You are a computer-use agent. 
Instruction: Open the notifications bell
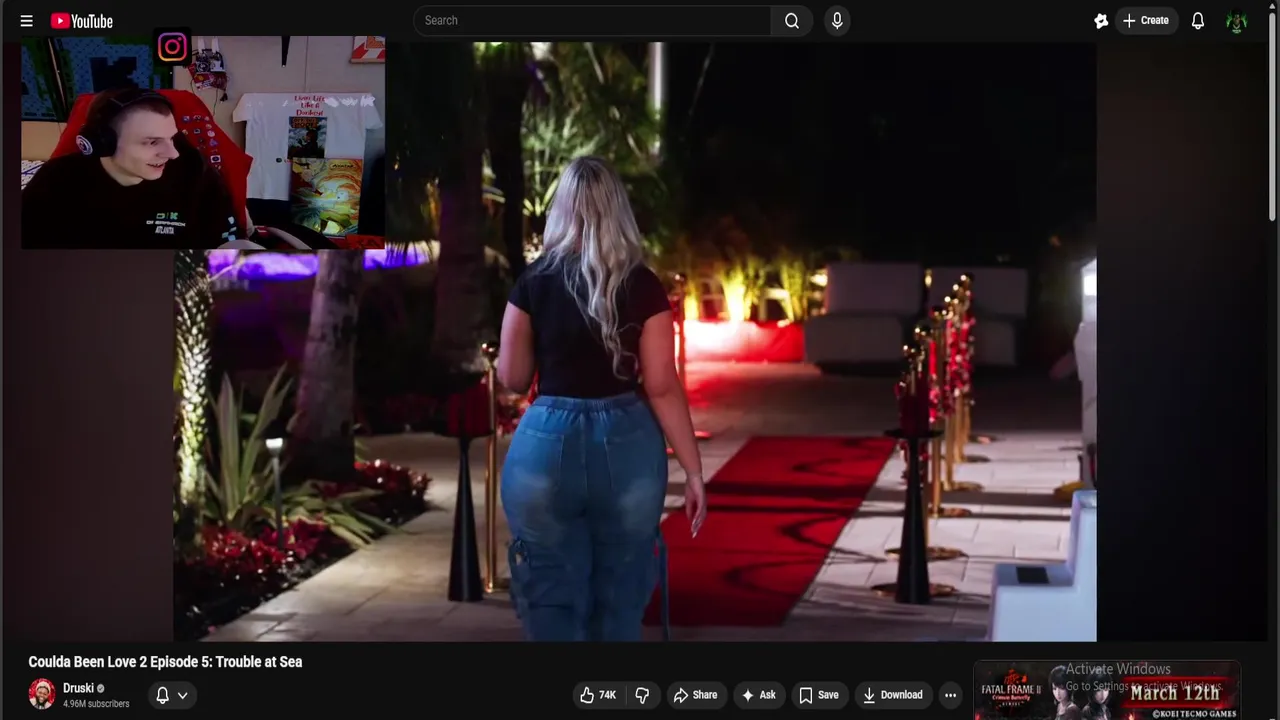pos(1198,20)
